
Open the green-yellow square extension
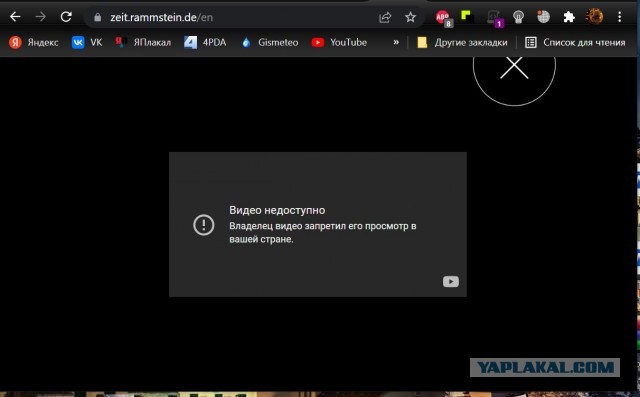[467, 17]
